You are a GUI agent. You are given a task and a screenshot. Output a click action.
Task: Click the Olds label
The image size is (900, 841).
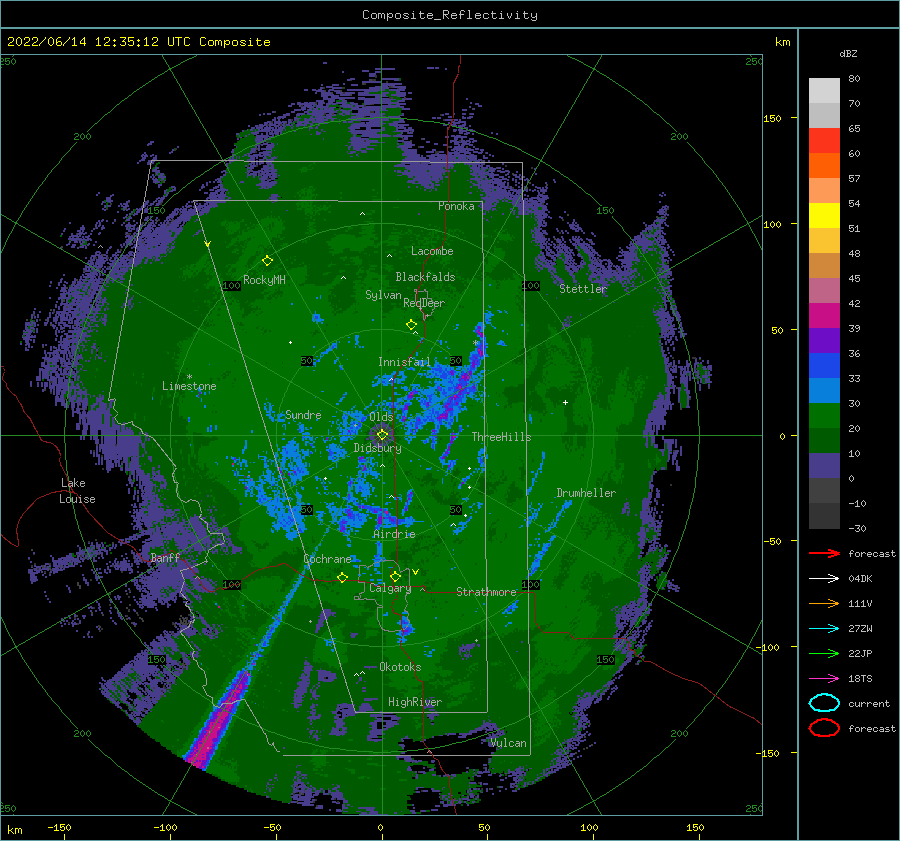click(x=381, y=416)
